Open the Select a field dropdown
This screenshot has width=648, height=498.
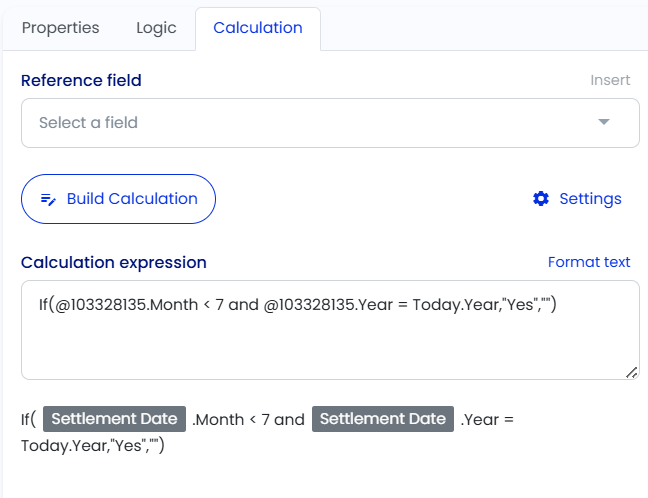pos(330,123)
